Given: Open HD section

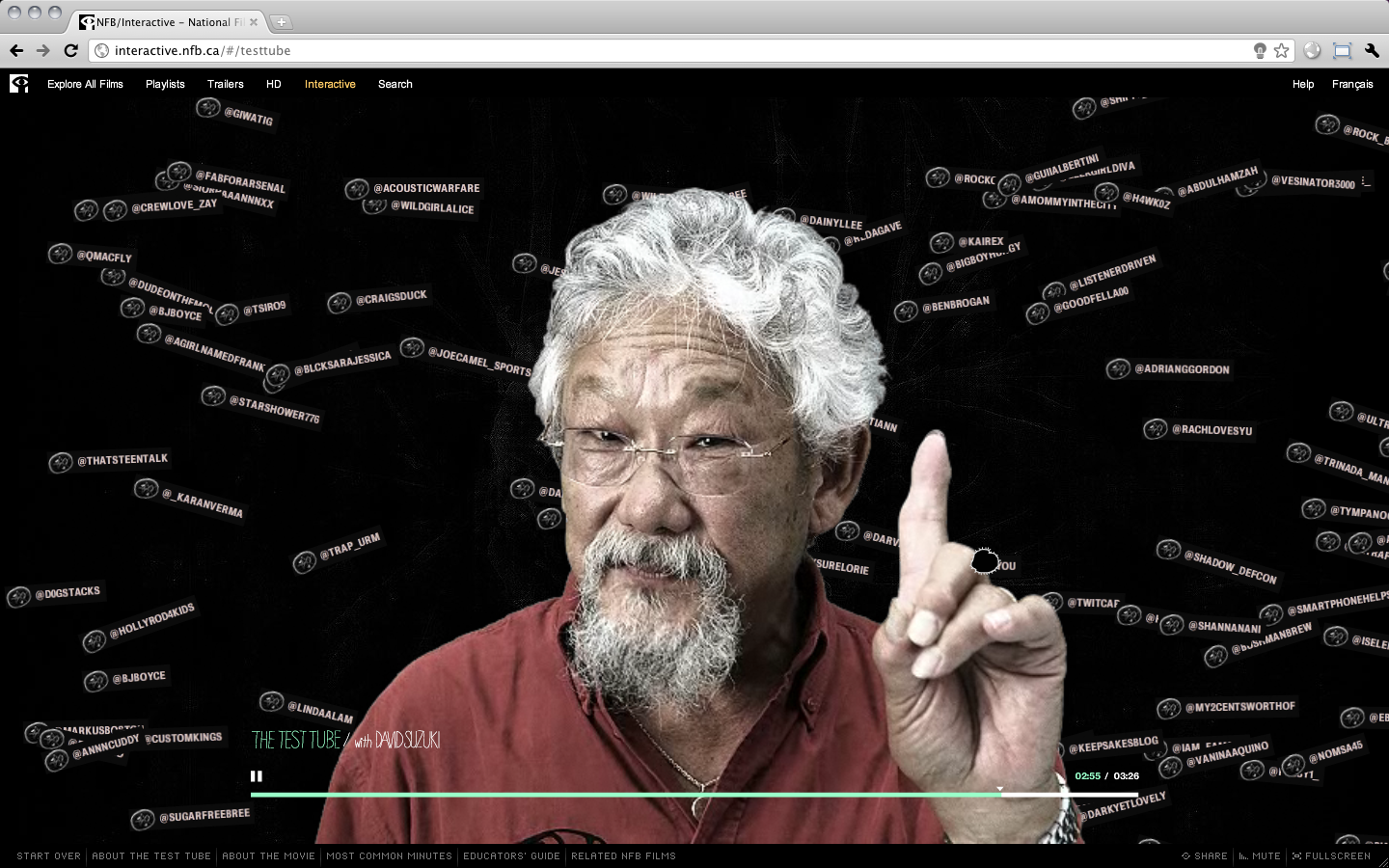Looking at the screenshot, I should [x=274, y=84].
